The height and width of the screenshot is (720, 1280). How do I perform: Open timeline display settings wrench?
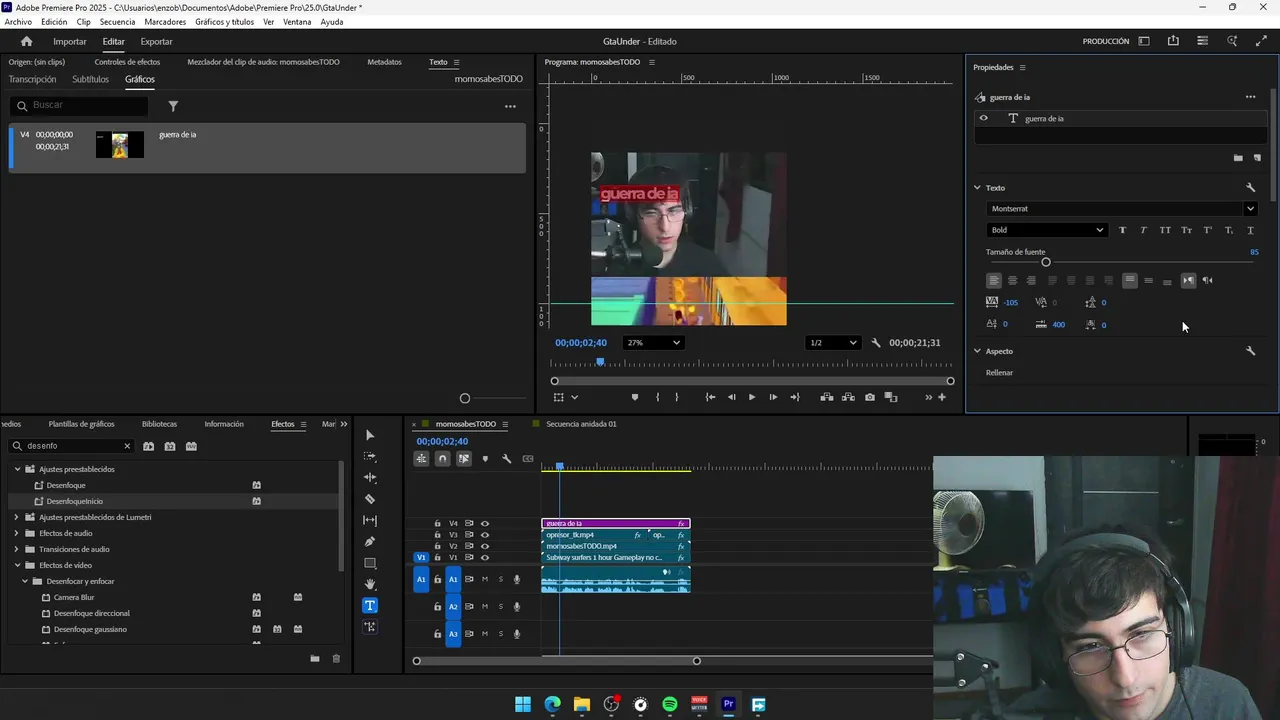(x=506, y=459)
